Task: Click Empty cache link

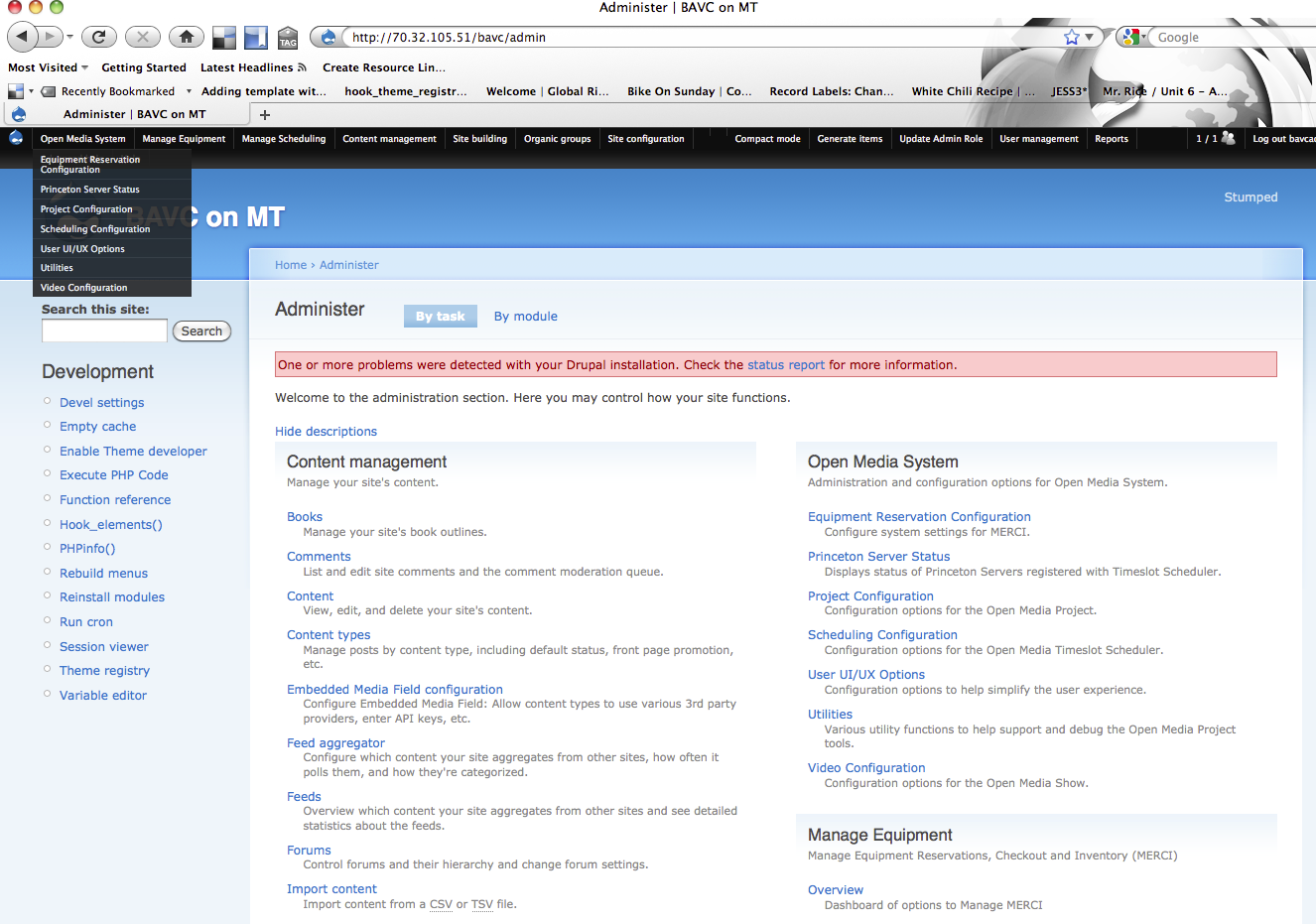Action: tap(97, 426)
